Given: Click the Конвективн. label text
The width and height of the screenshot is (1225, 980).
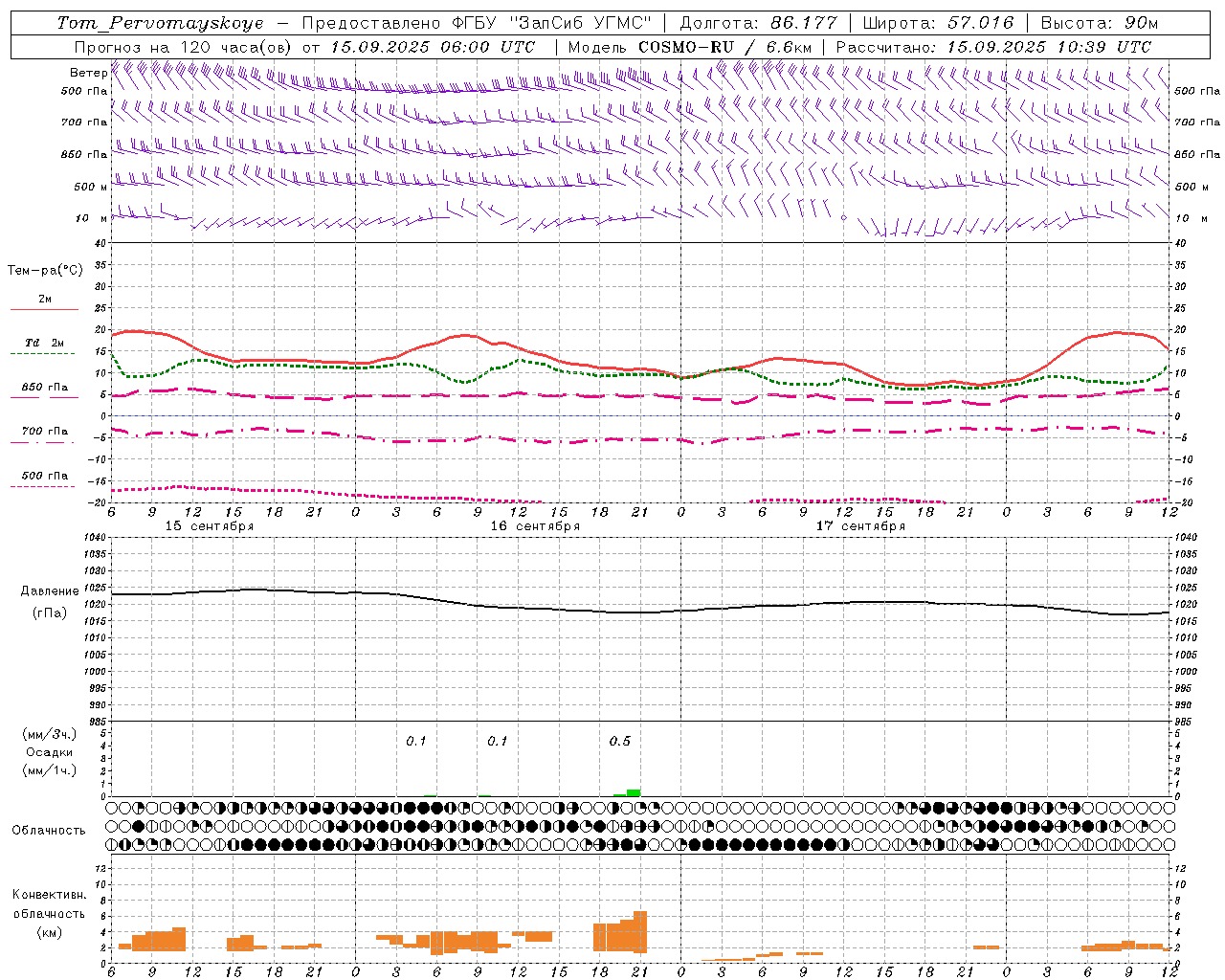Looking at the screenshot, I should click(50, 895).
